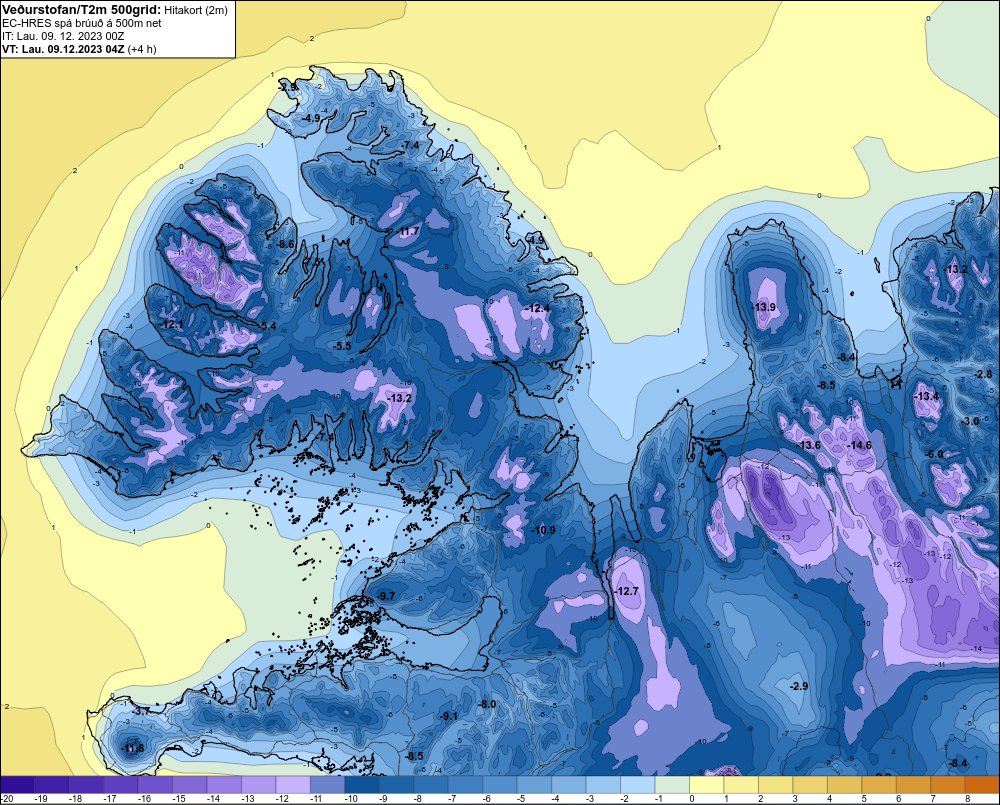This screenshot has height=805, width=1000.
Task: Click the legend swatch between -20 and -19
Action: 17,784
